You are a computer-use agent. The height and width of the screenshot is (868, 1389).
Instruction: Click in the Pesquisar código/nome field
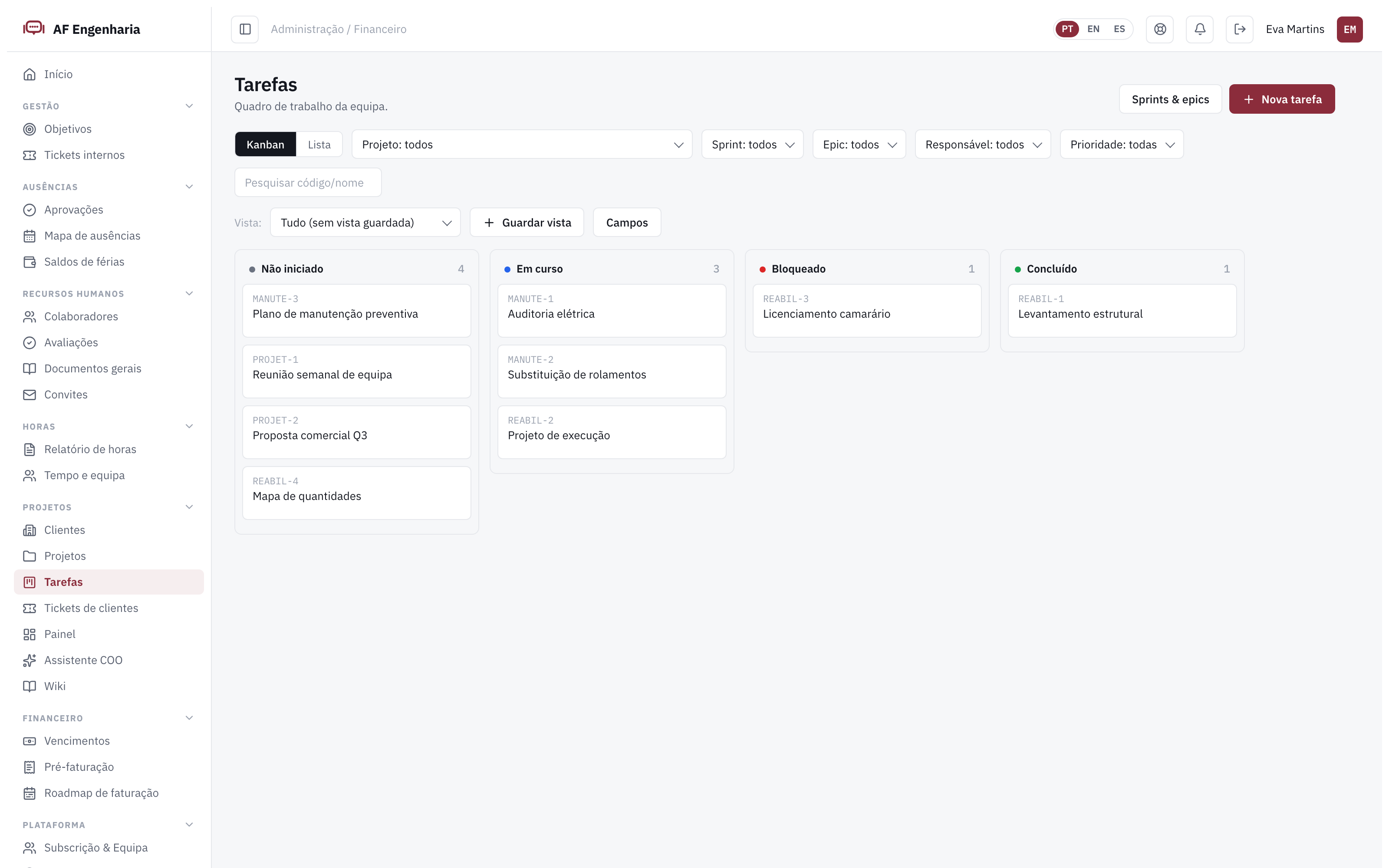click(308, 183)
